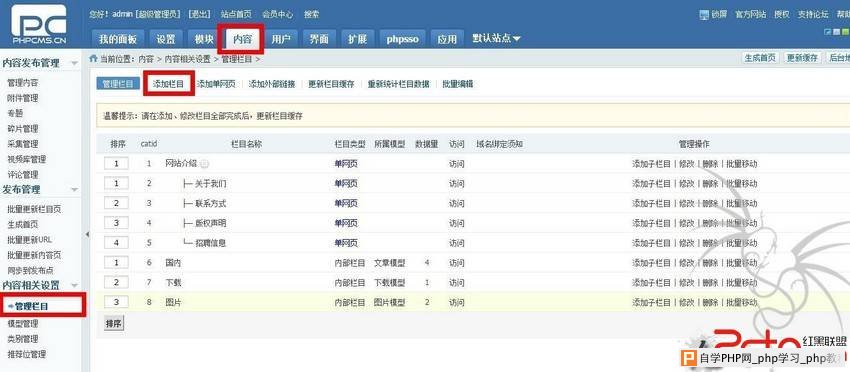Click the 添加单网页 sub-tab
Screen dimensions: 850x372
[x=216, y=84]
